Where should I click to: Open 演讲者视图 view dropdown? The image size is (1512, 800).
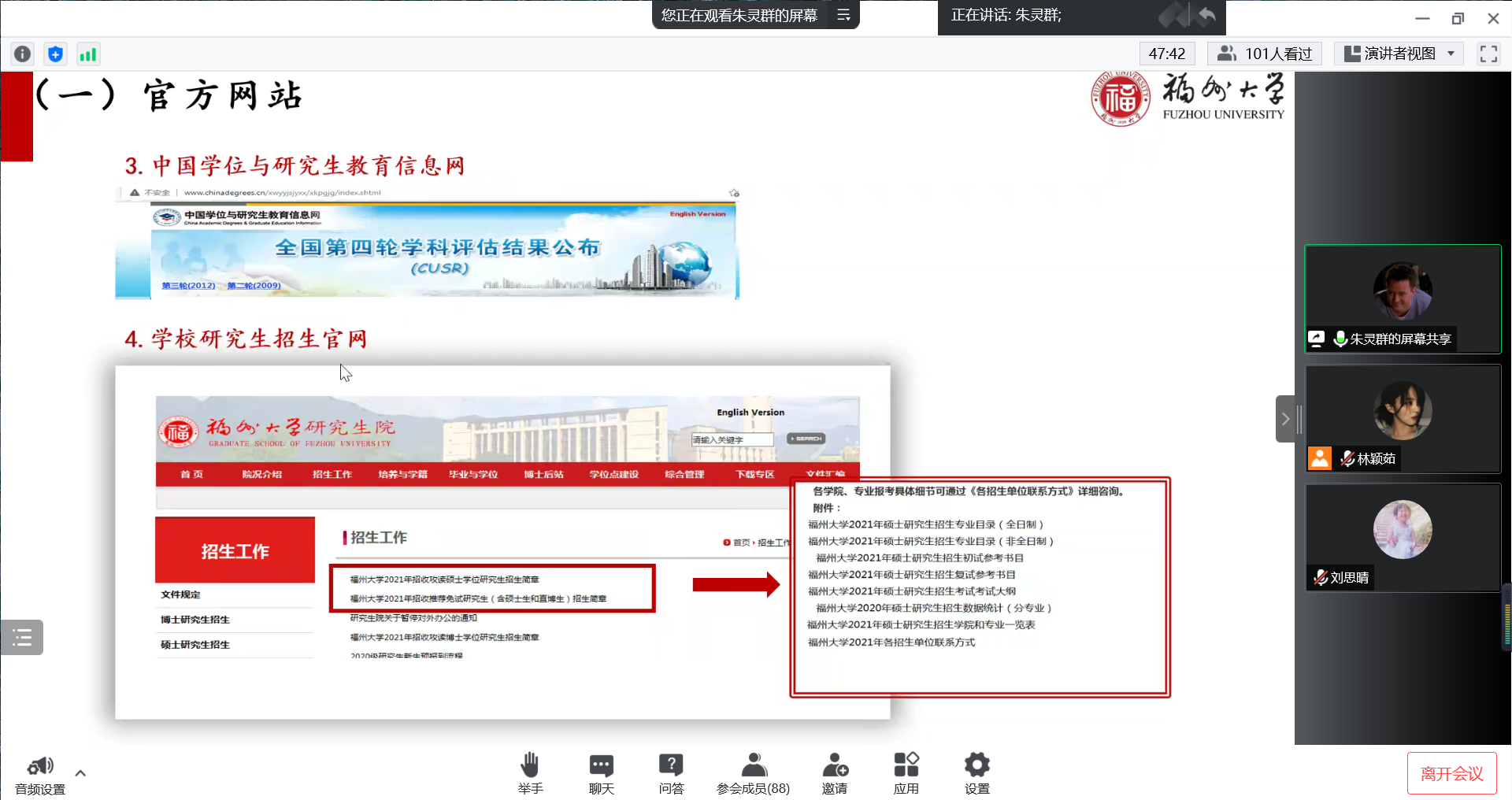[x=1399, y=54]
